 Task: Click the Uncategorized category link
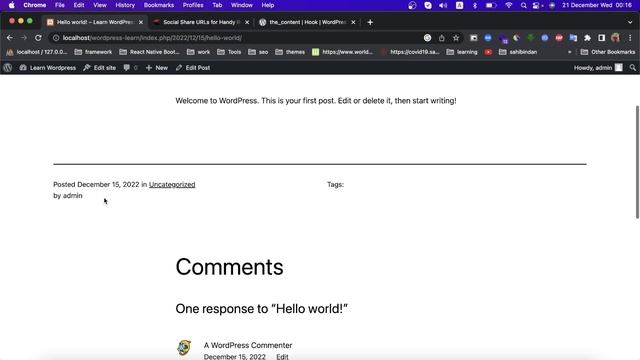click(x=172, y=184)
